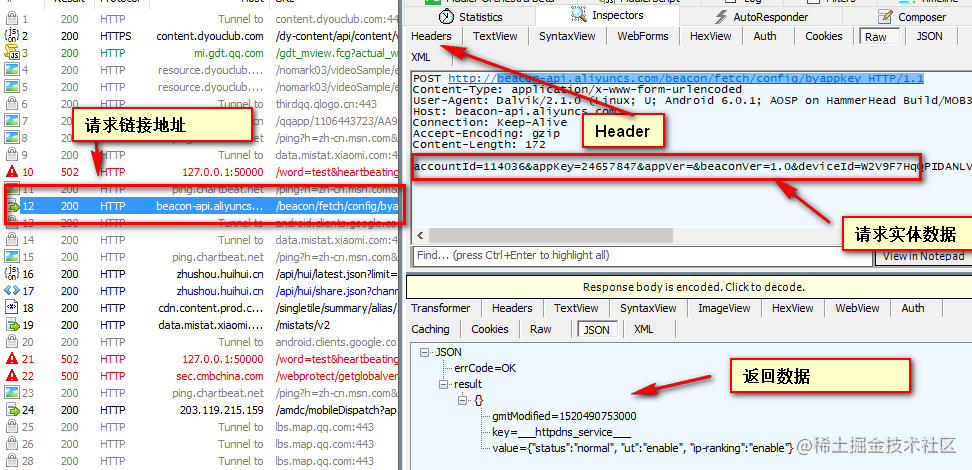
Task: Click the image icon of session 5
Action: [12, 87]
